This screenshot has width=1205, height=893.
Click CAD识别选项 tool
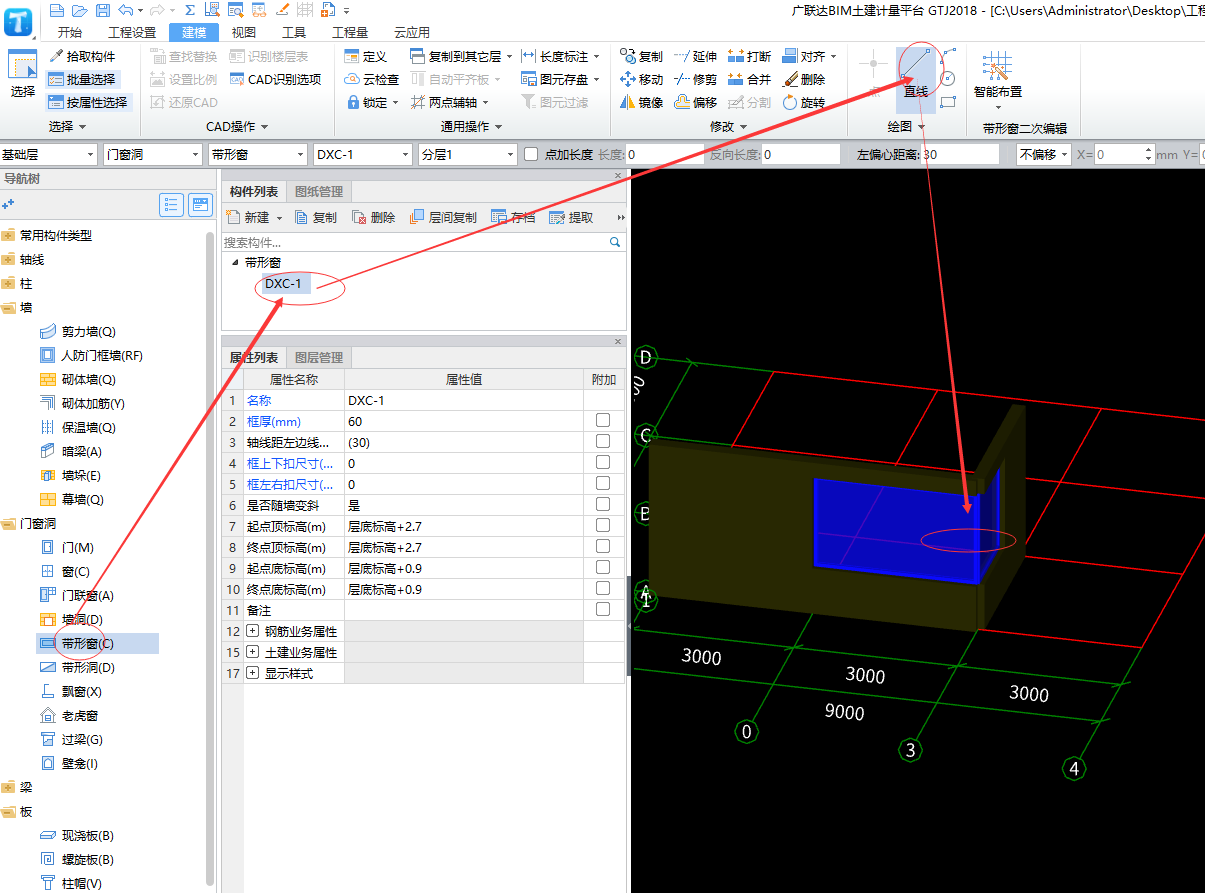coord(275,79)
